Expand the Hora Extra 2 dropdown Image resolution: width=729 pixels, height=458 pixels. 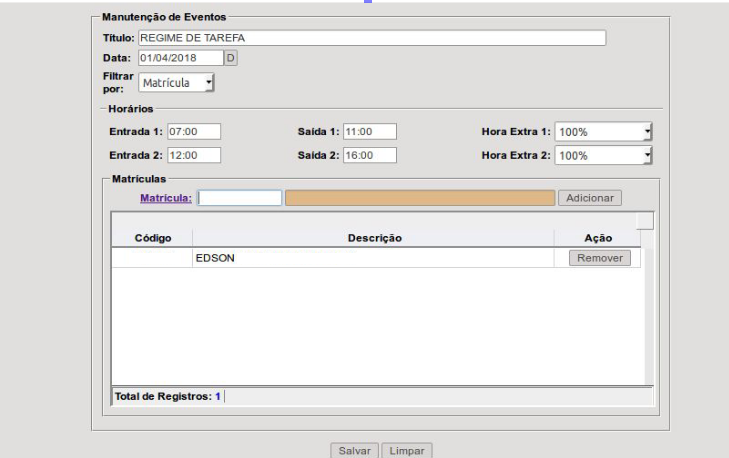[x=603, y=156]
